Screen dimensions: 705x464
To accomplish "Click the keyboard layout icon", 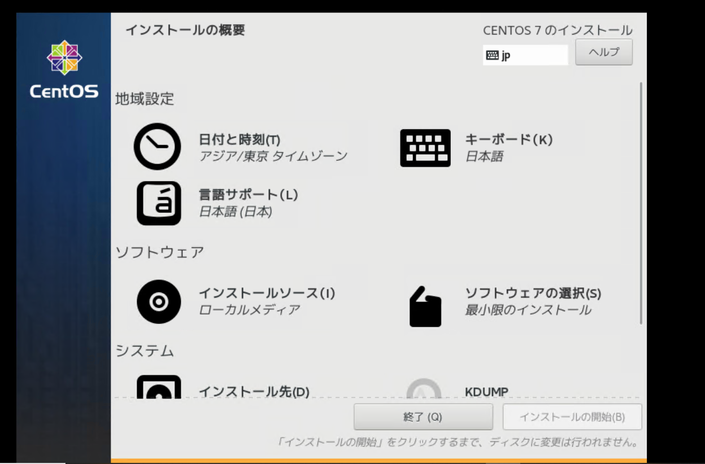I will [x=425, y=148].
